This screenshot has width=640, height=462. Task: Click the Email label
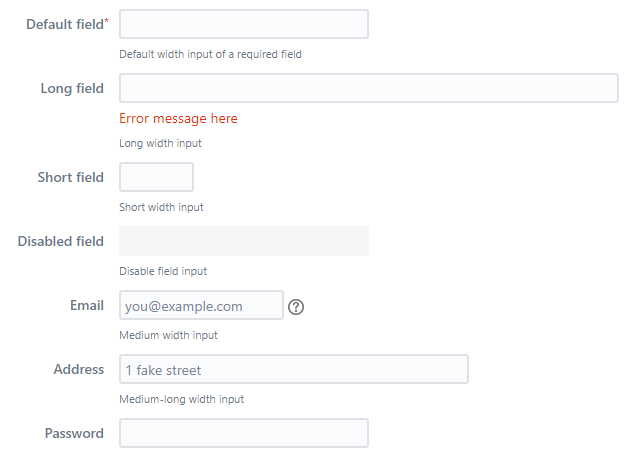87,305
